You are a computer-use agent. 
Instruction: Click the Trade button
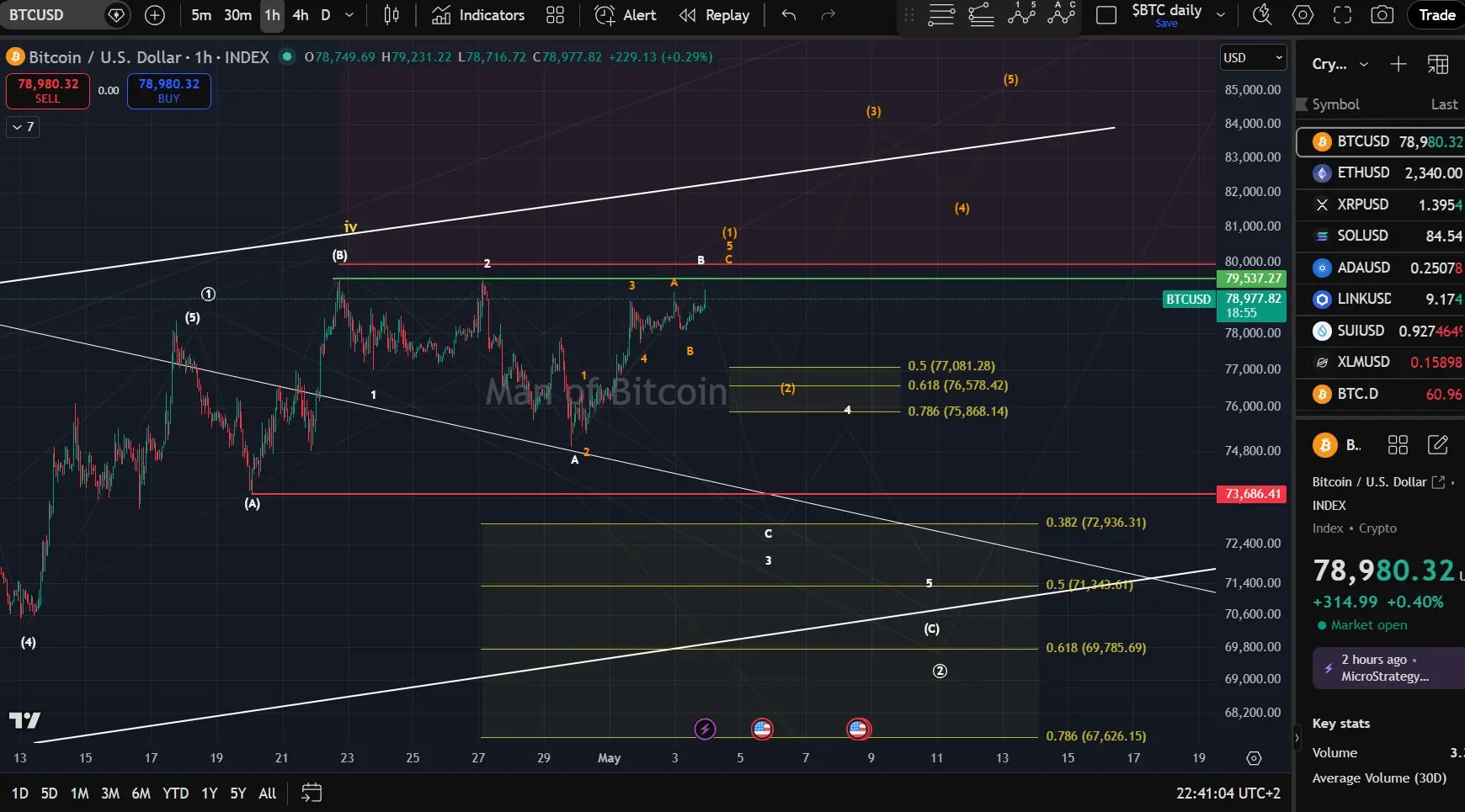click(1437, 15)
